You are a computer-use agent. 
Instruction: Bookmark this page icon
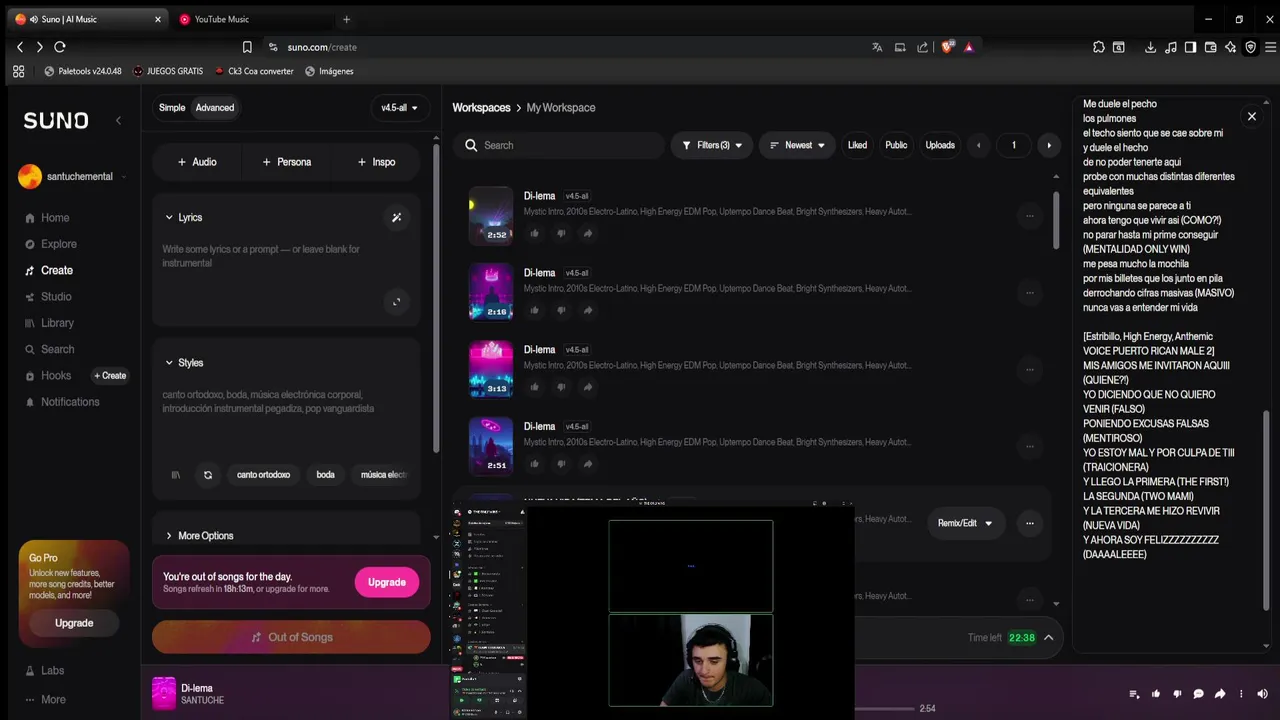pyautogui.click(x=247, y=47)
